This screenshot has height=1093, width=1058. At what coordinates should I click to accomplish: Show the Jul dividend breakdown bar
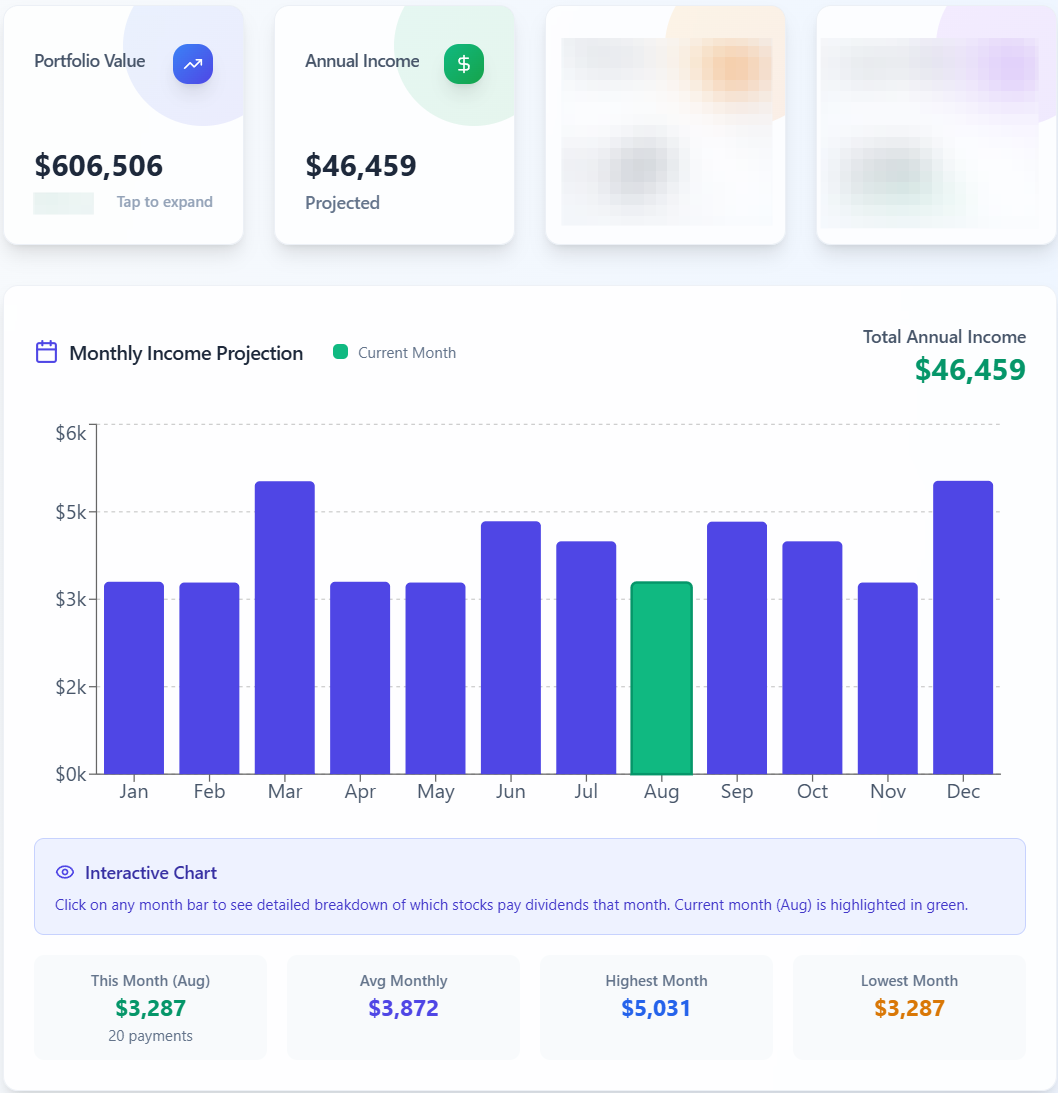tap(586, 657)
